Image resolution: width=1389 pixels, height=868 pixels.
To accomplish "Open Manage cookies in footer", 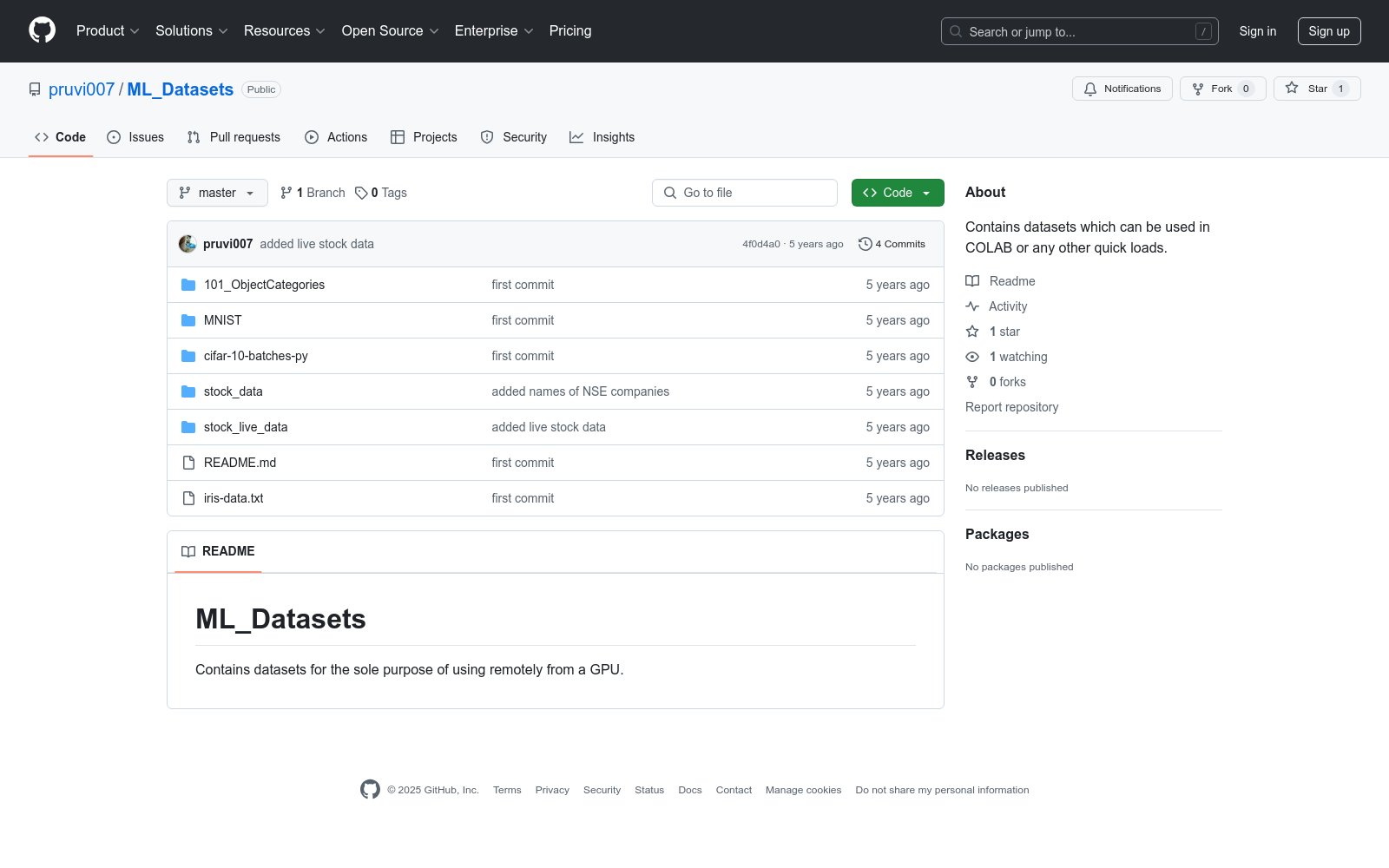I will [x=804, y=790].
